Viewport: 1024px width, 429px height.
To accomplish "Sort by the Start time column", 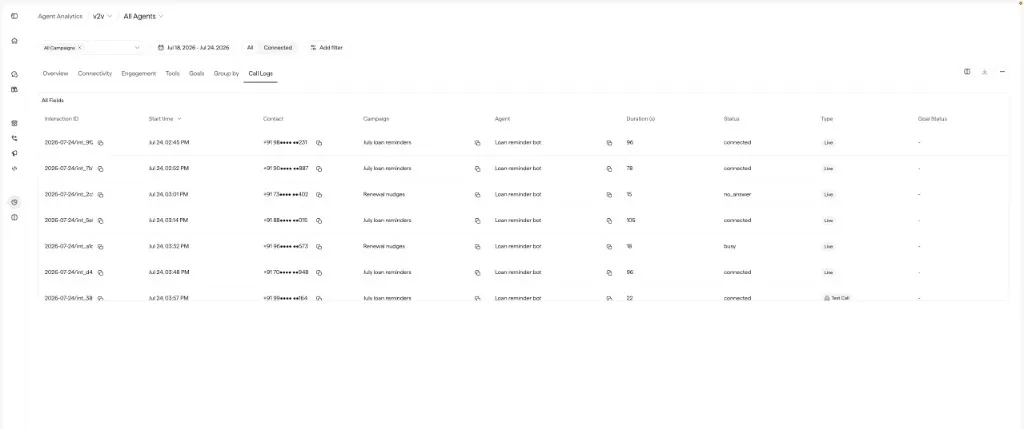I will point(165,119).
